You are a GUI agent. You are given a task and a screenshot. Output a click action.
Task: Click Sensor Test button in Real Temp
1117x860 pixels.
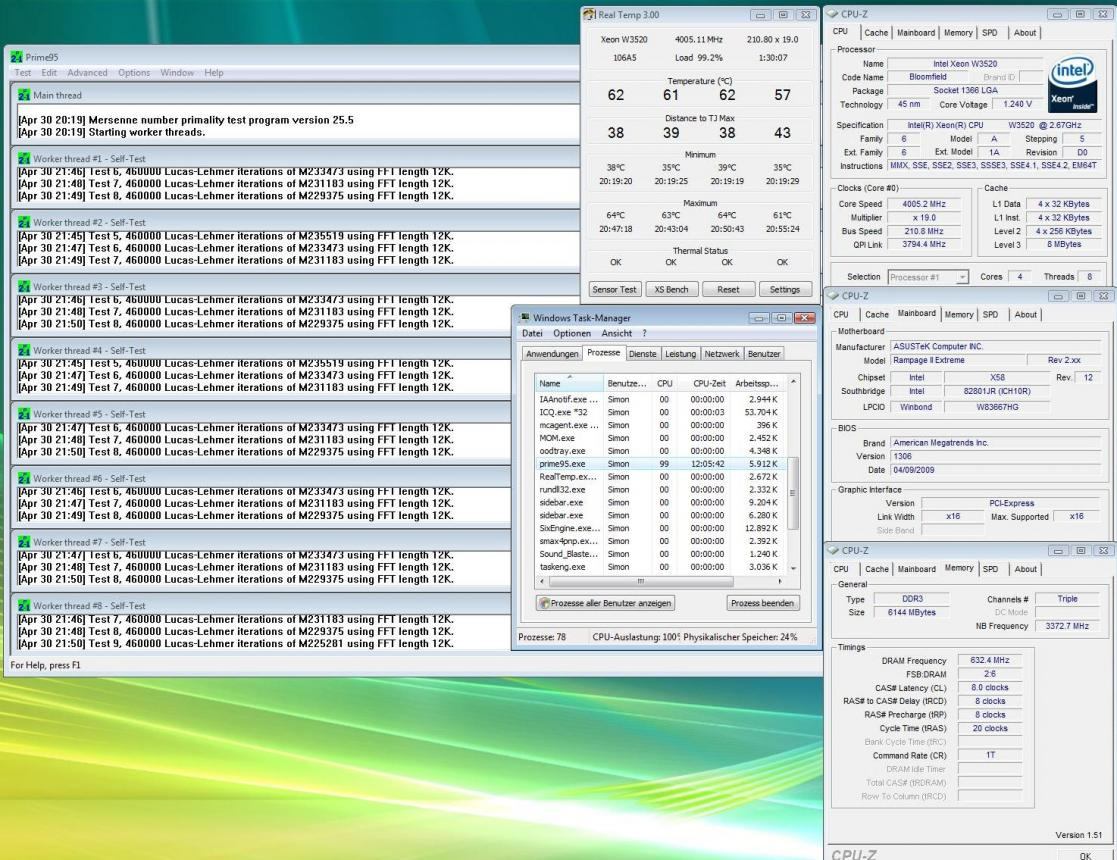(x=614, y=289)
